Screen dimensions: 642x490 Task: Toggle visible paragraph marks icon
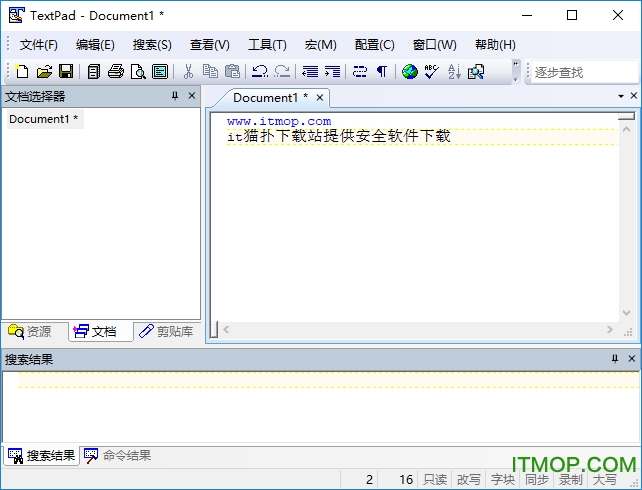click(x=382, y=72)
